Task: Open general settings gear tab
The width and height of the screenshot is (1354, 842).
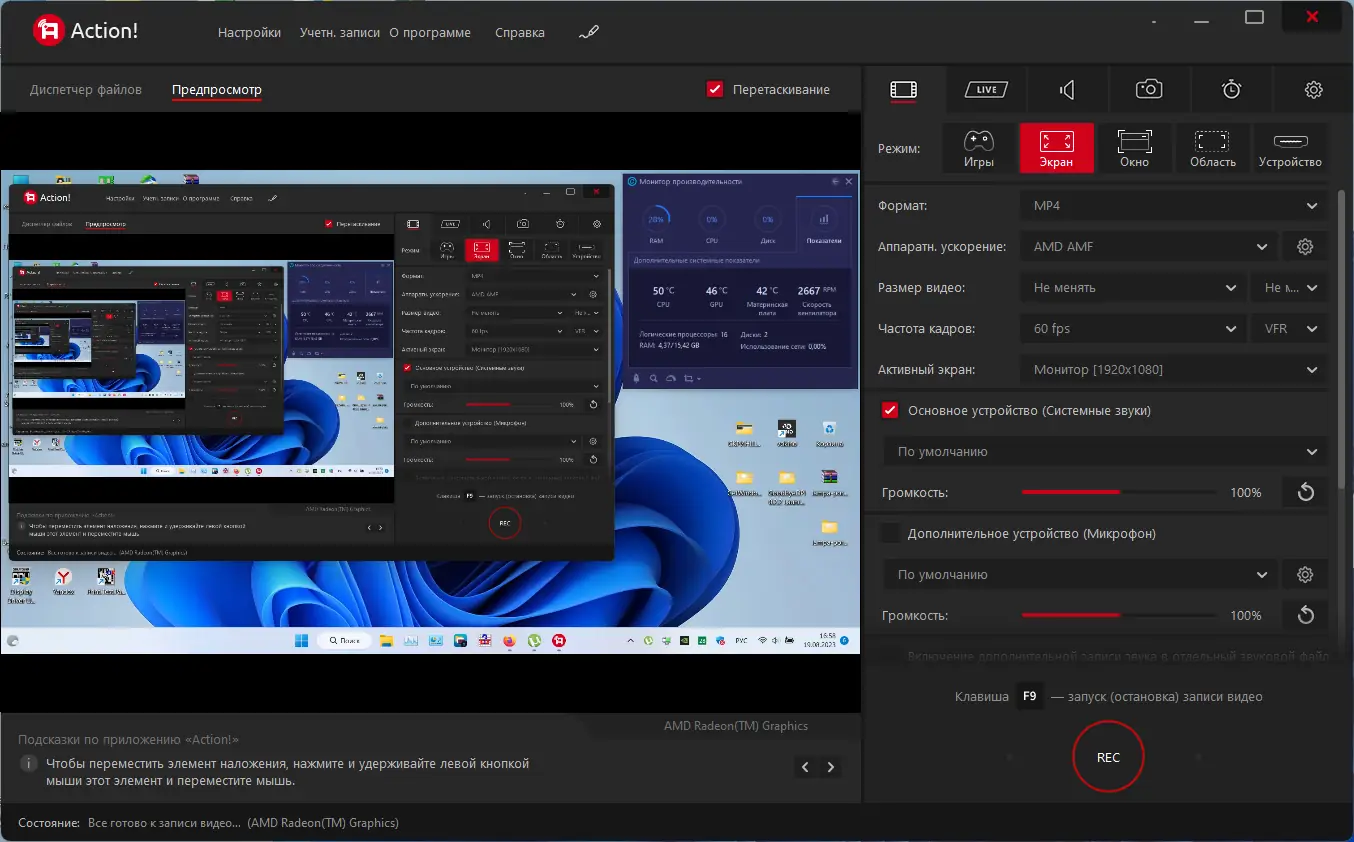Action: click(x=1313, y=89)
